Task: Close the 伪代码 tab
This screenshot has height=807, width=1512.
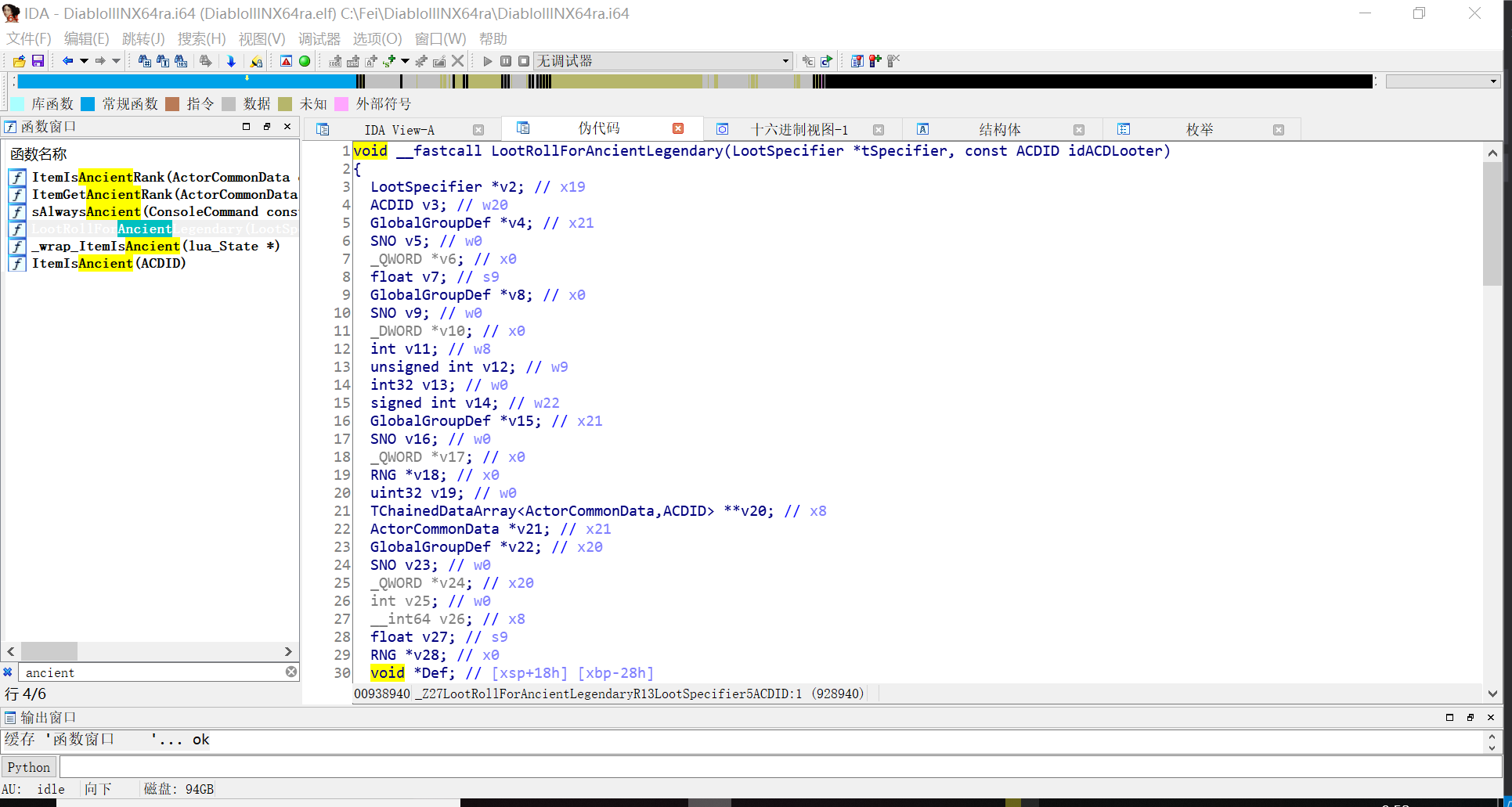Action: [x=678, y=128]
